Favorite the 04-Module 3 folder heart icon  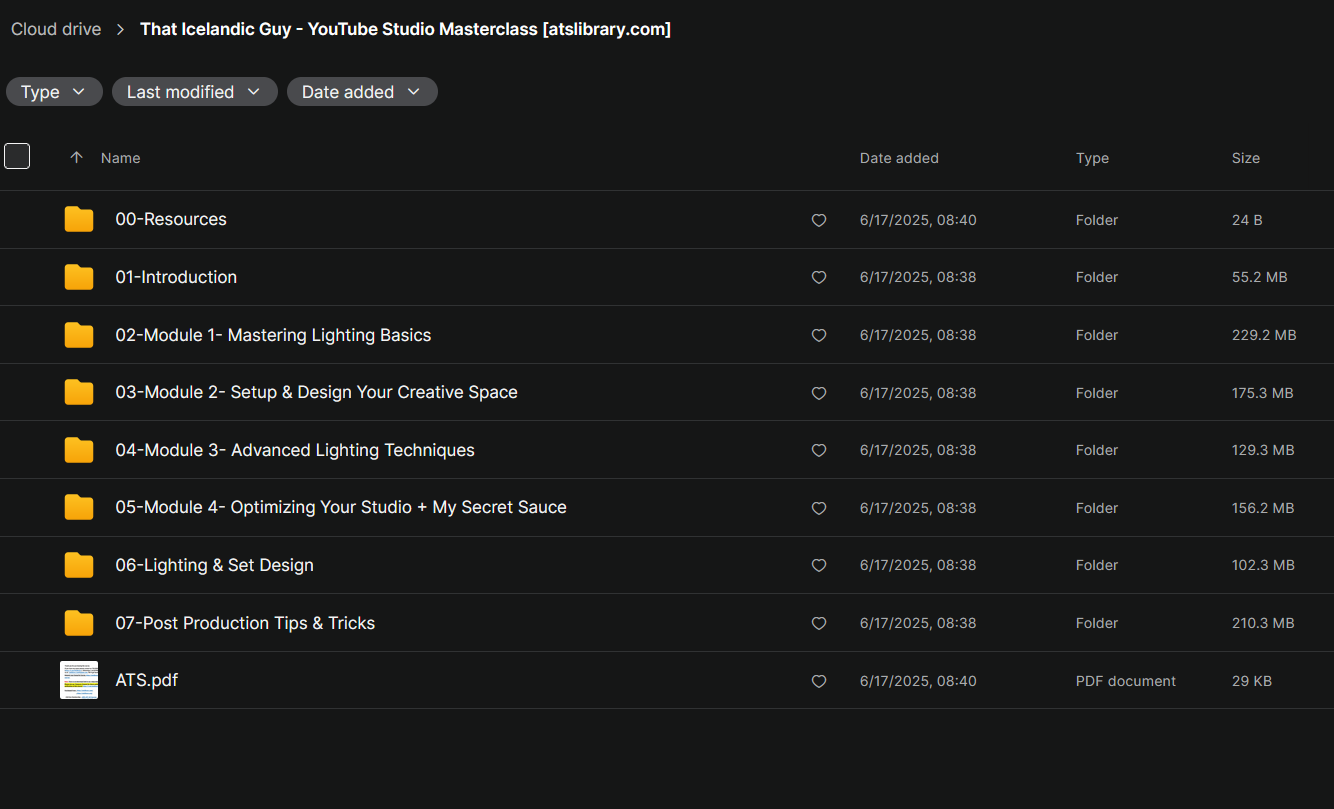(x=819, y=451)
